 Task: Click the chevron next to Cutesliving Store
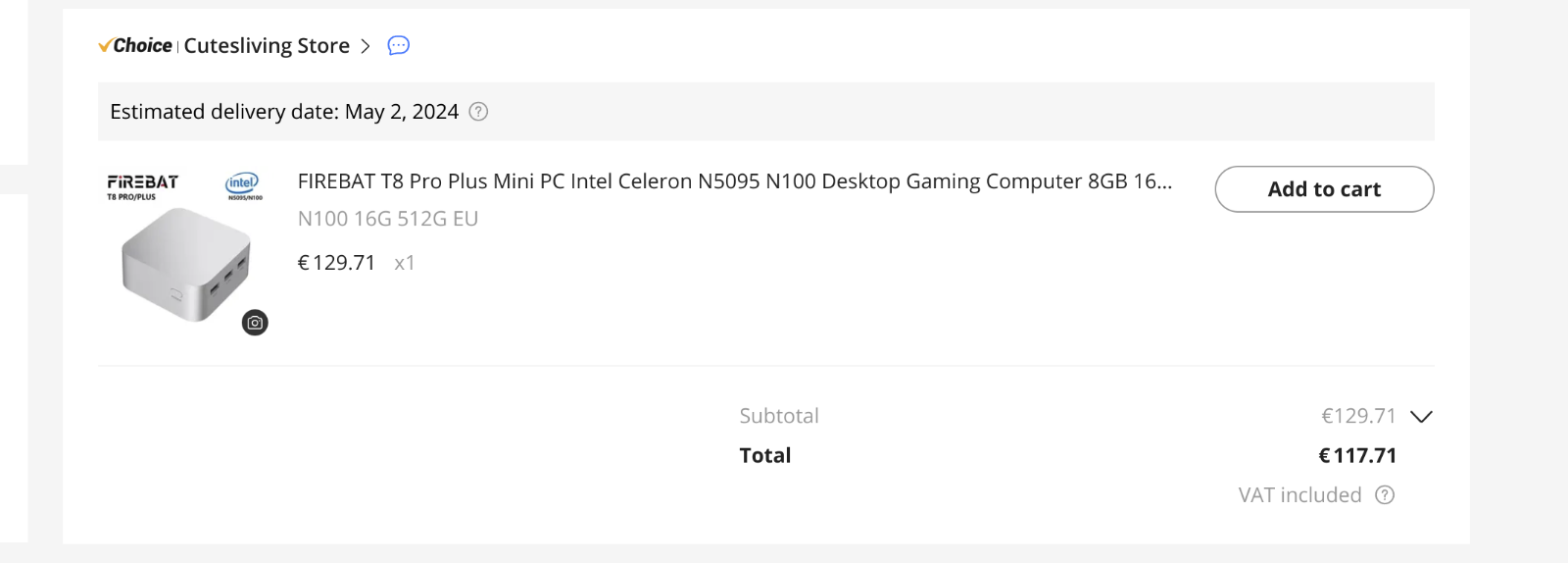366,46
